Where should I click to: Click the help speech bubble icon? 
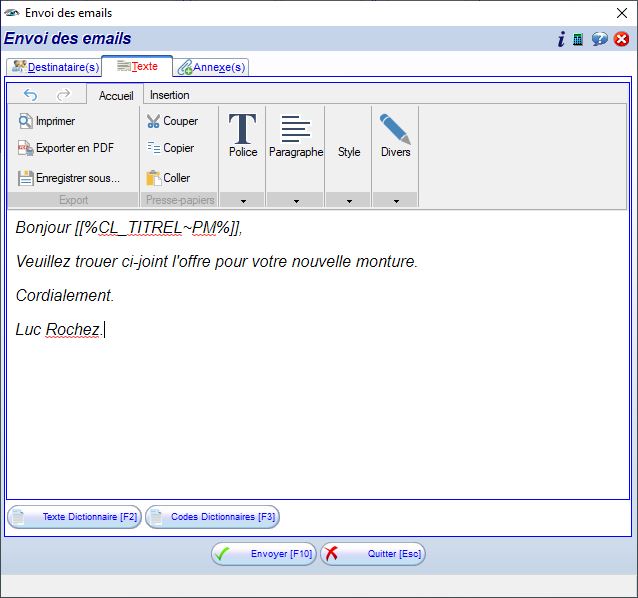tap(599, 39)
